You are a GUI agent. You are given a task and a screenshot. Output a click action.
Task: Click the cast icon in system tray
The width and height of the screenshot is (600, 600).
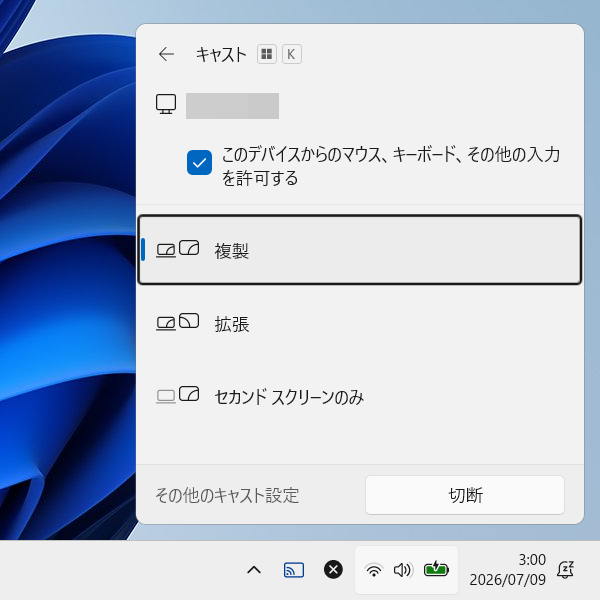(x=294, y=570)
